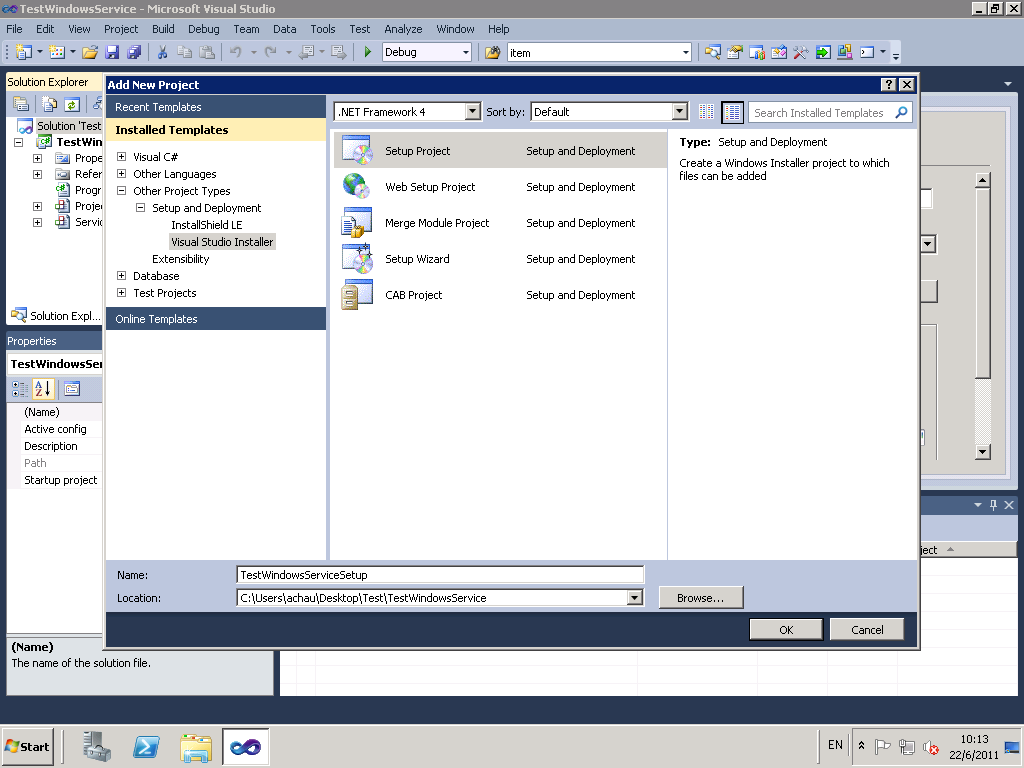Click the OK button

(x=786, y=630)
